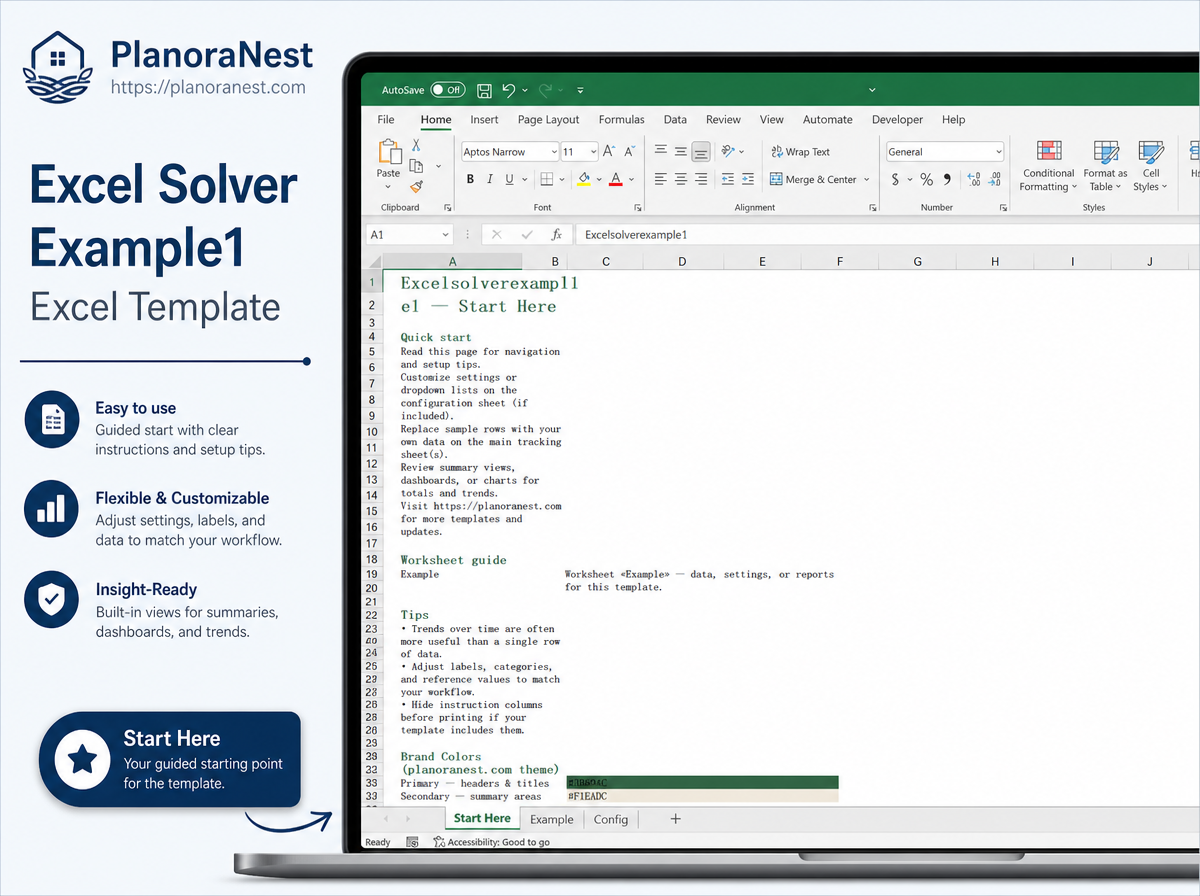This screenshot has width=1200, height=896.
Task: Click the Increase Font Size icon
Action: point(610,152)
